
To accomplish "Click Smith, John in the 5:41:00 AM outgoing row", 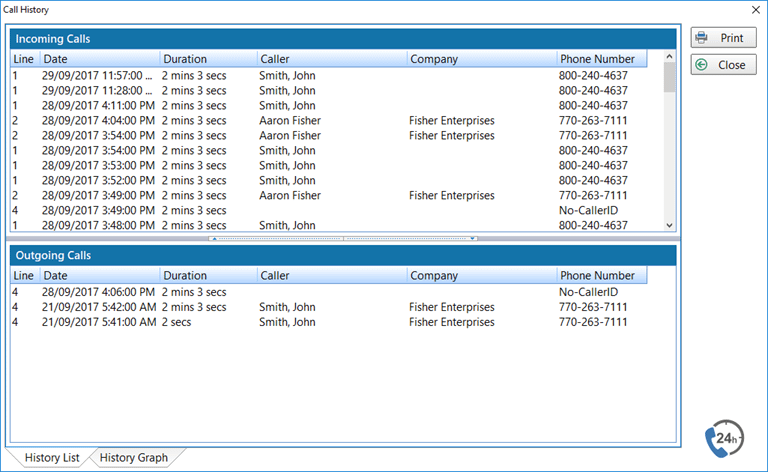I will click(x=287, y=322).
